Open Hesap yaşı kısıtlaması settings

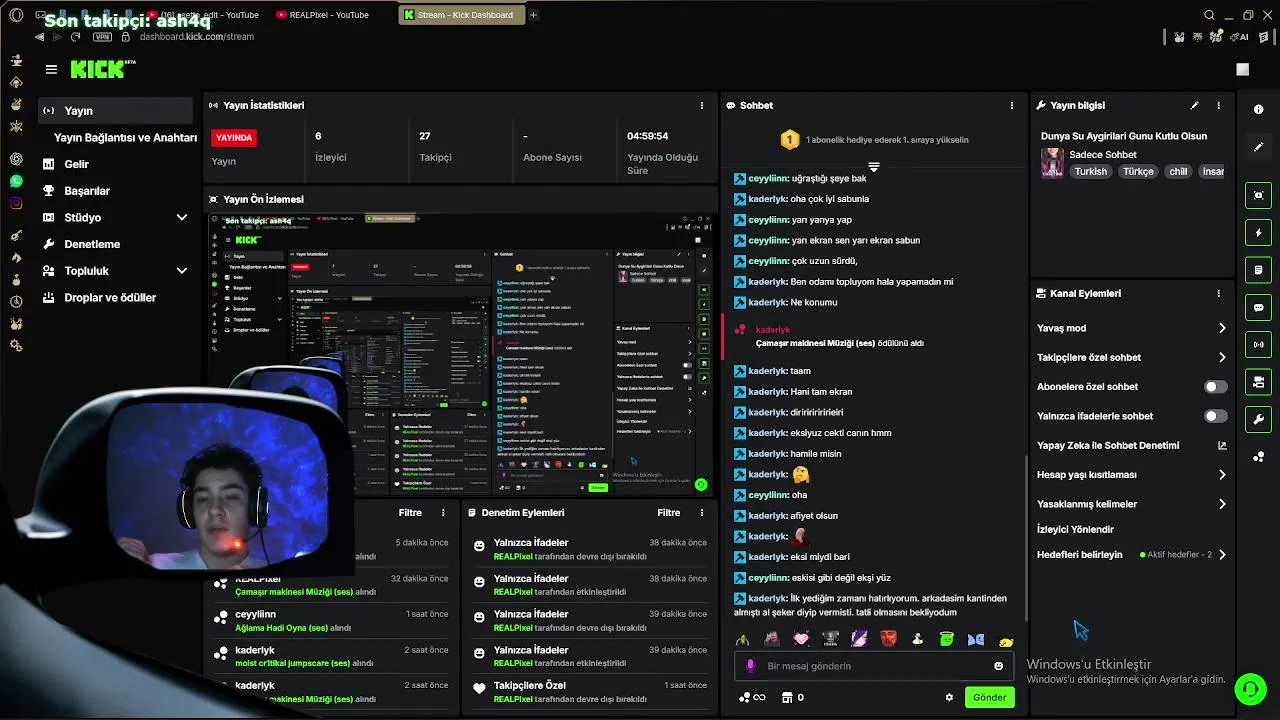click(x=1132, y=475)
